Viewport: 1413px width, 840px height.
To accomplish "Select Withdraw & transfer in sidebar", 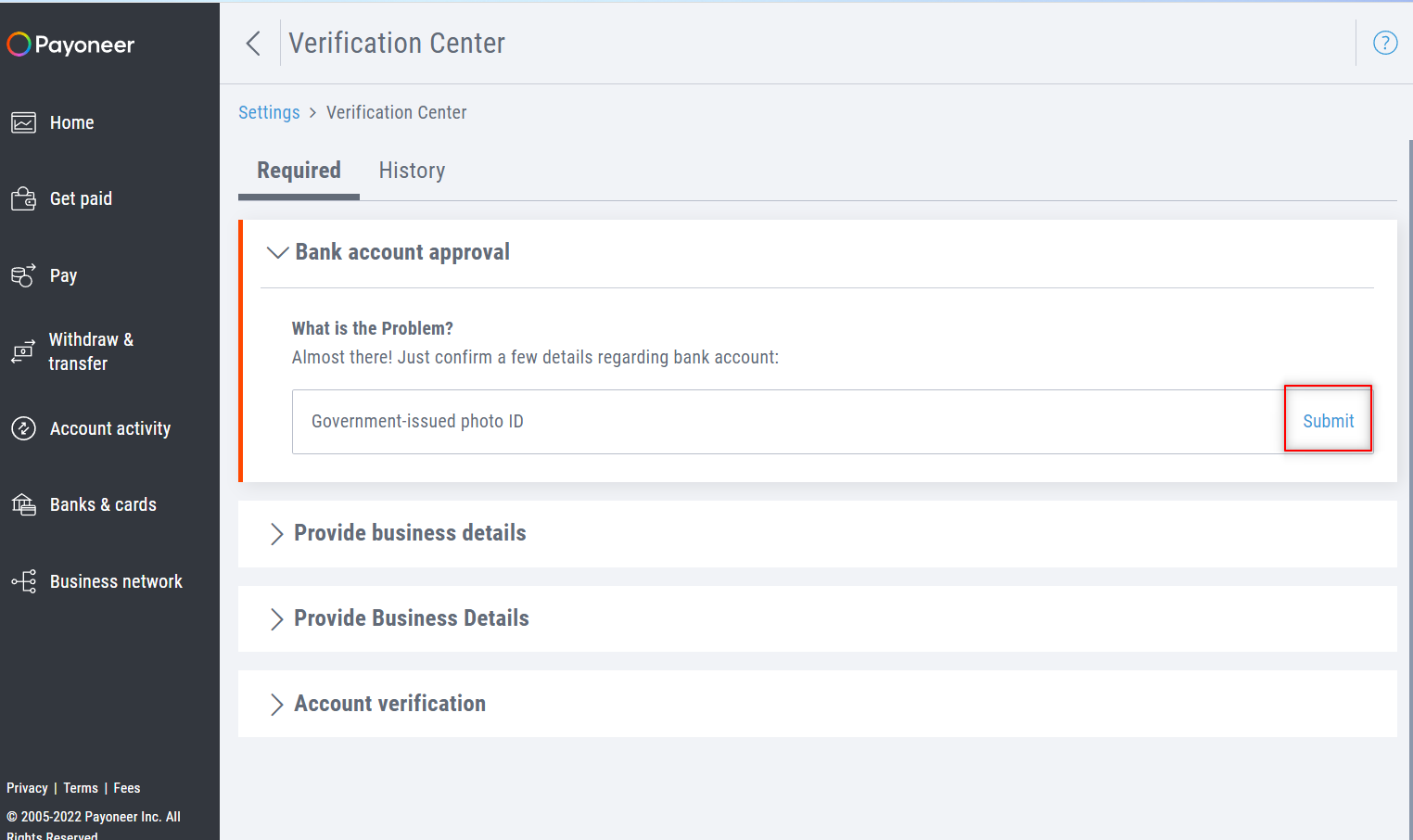I will tap(92, 350).
